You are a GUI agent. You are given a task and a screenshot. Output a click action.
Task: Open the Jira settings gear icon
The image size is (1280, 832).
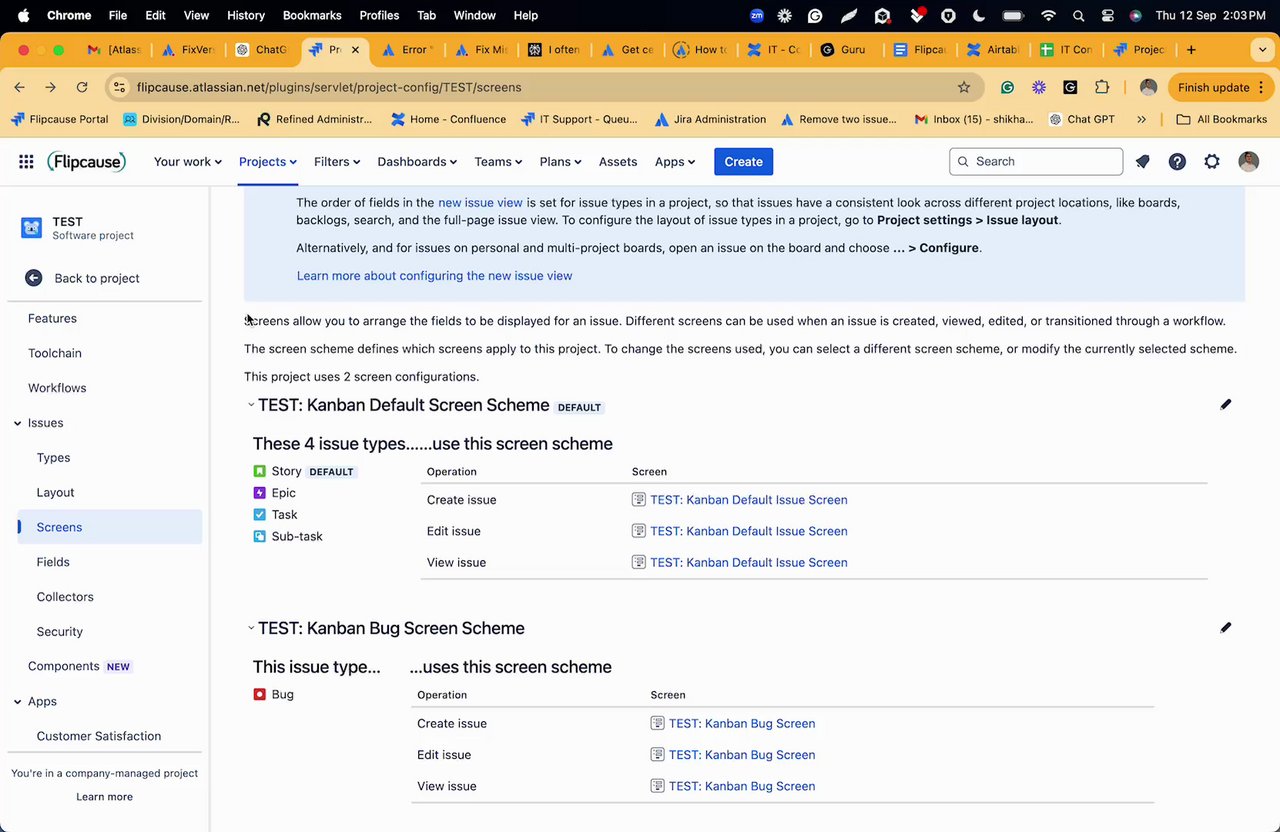pos(1212,162)
